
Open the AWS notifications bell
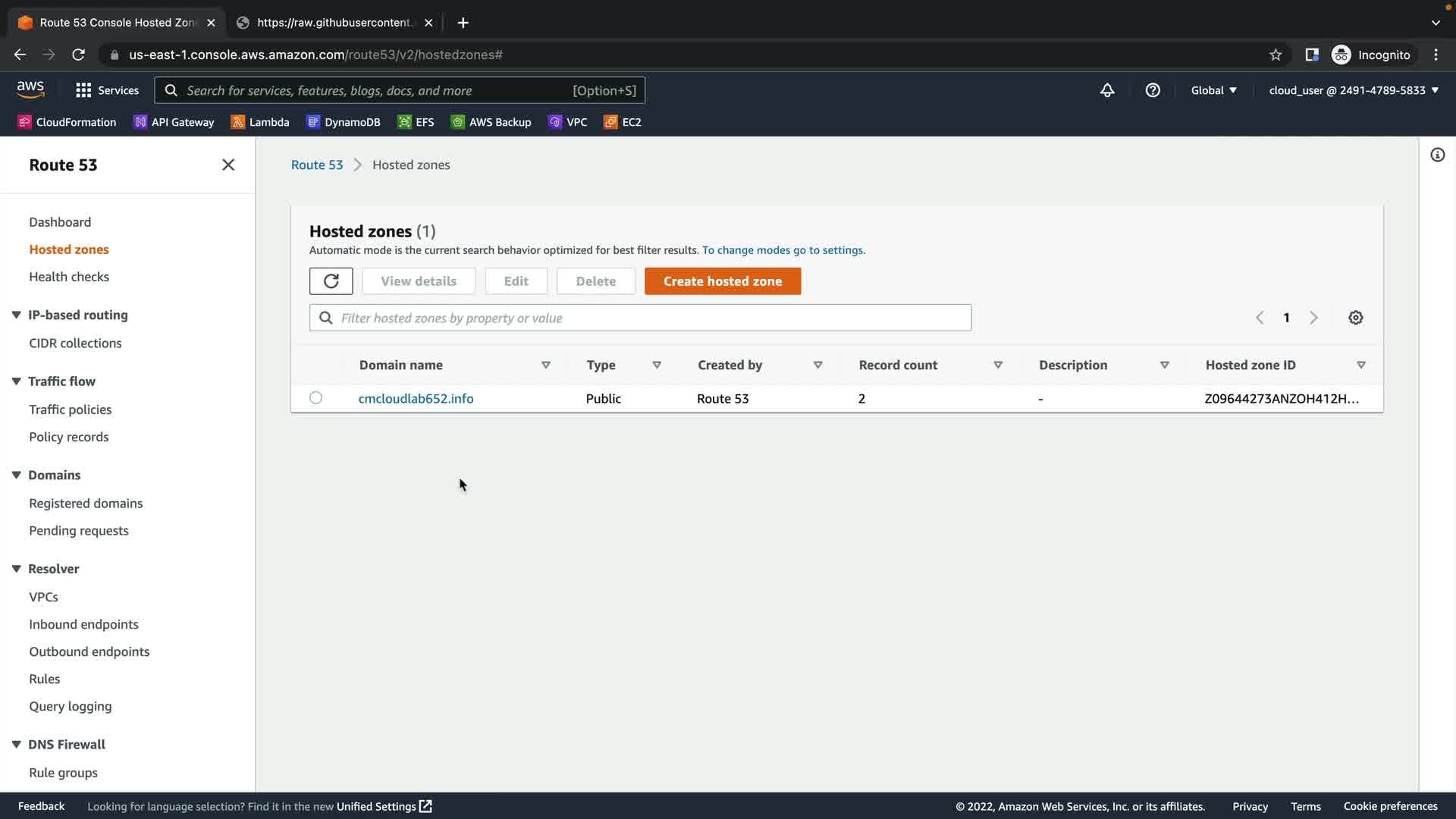(1107, 90)
